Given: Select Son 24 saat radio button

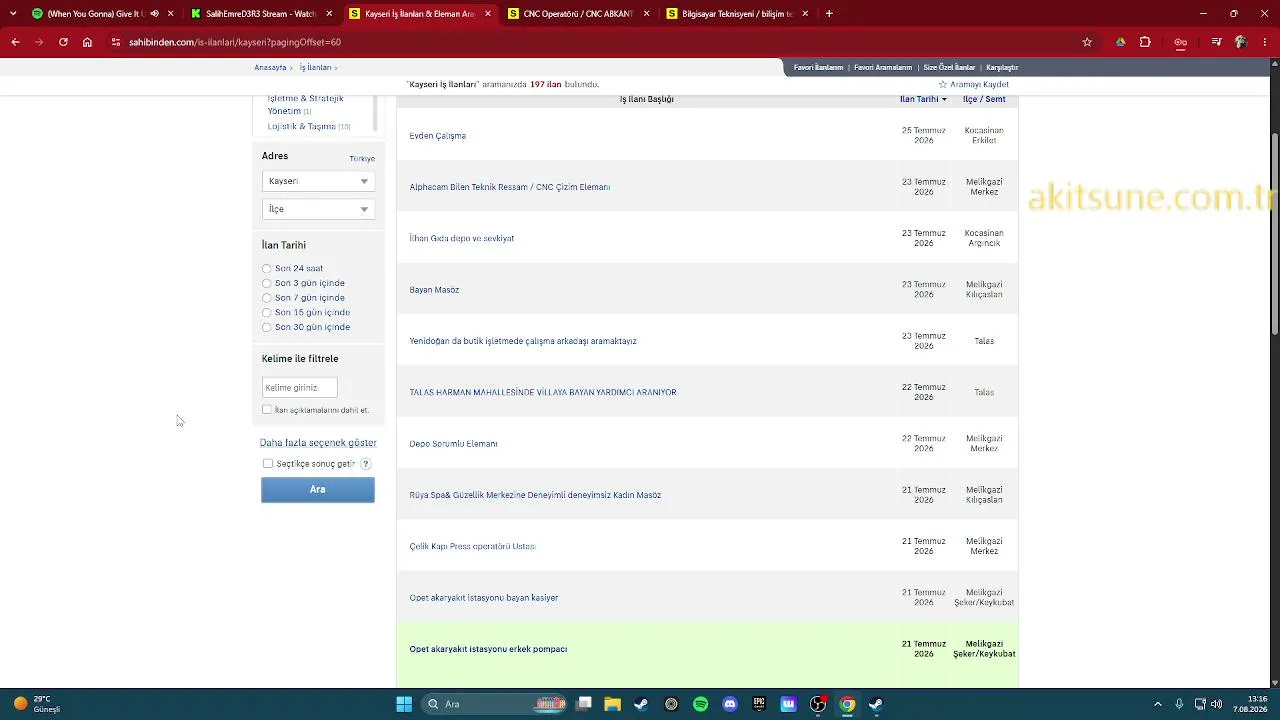Looking at the screenshot, I should [x=266, y=268].
